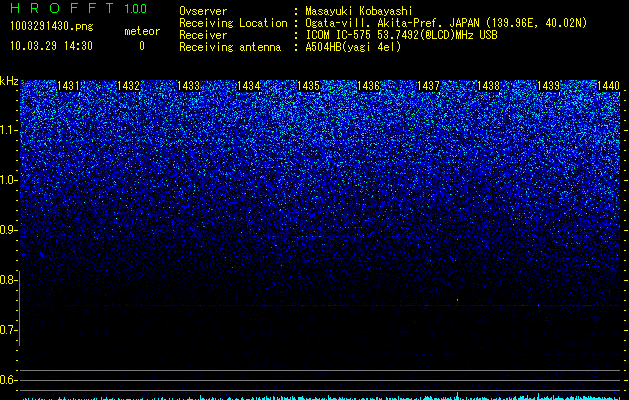
Task: Click the Ogata-vill. Akita-Pref. JAPAN location text
Action: pyautogui.click(x=446, y=23)
